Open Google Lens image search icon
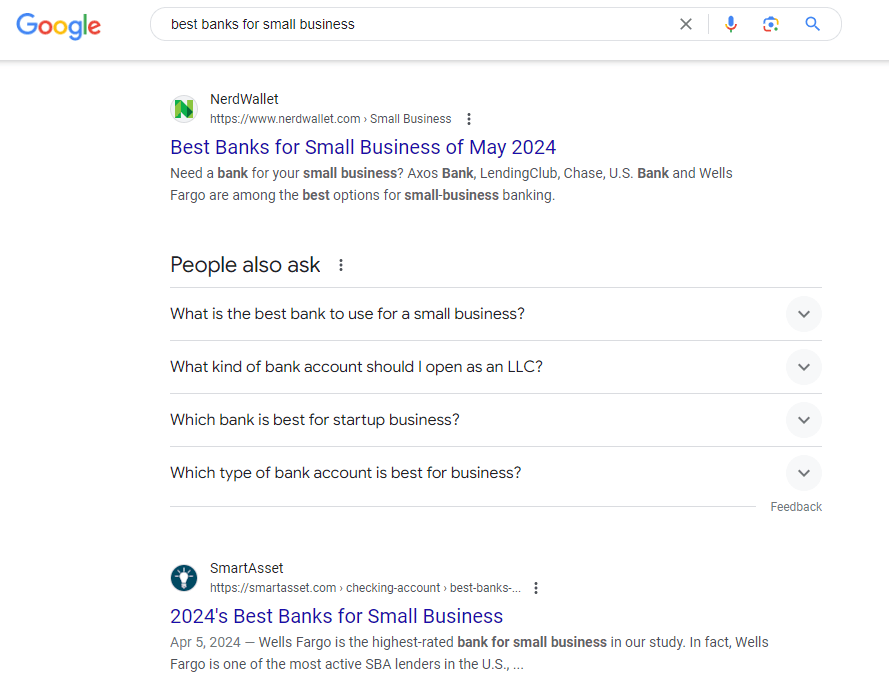 tap(771, 24)
